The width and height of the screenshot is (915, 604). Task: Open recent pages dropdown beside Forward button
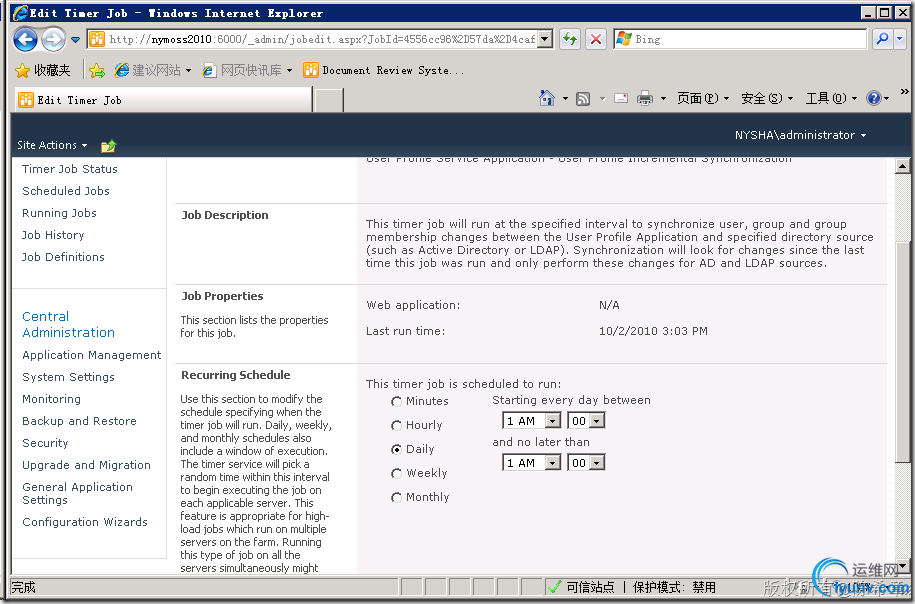[75, 40]
